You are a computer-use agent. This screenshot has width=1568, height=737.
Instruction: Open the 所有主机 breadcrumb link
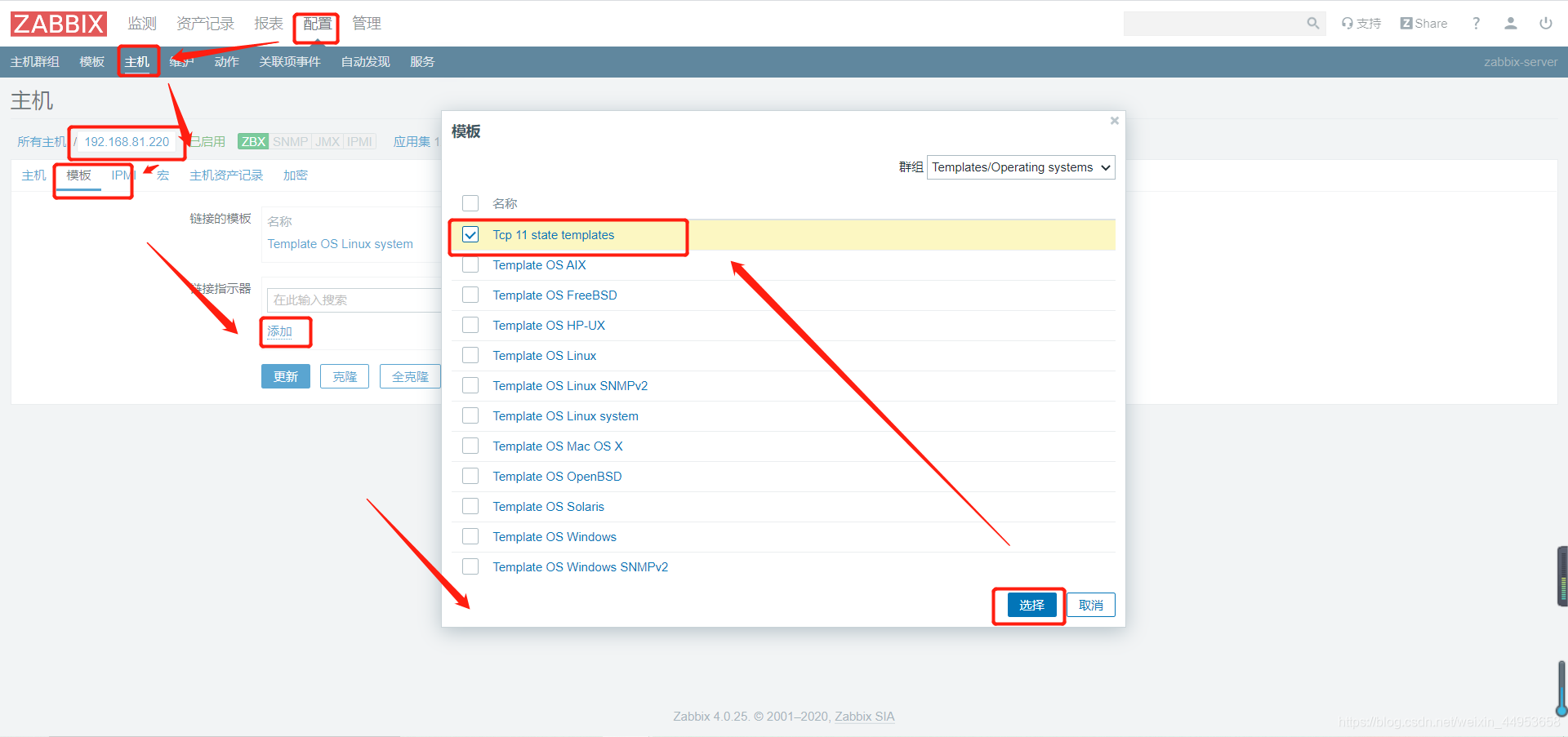[x=42, y=142]
